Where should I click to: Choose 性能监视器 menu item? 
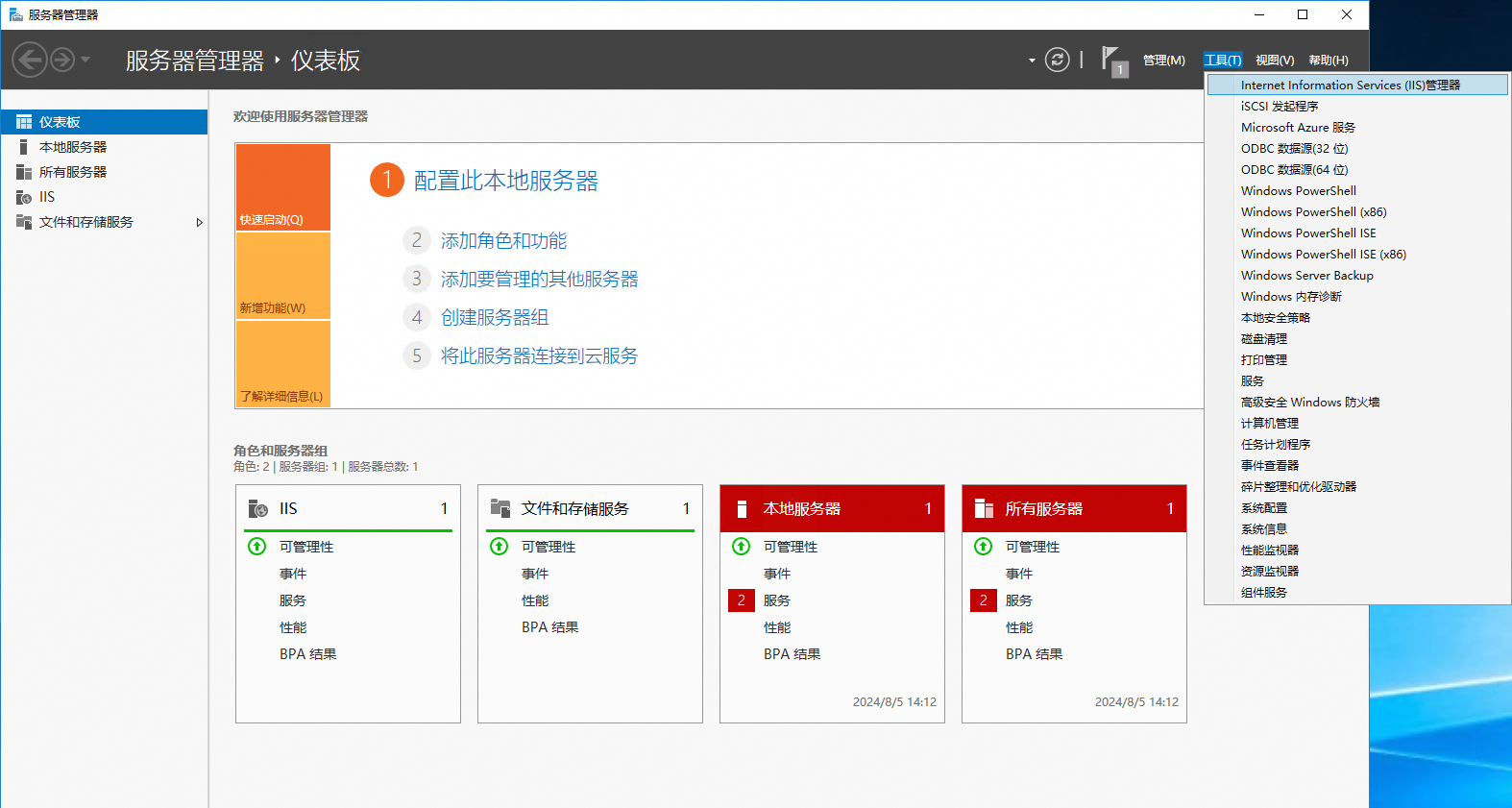pyautogui.click(x=1357, y=551)
